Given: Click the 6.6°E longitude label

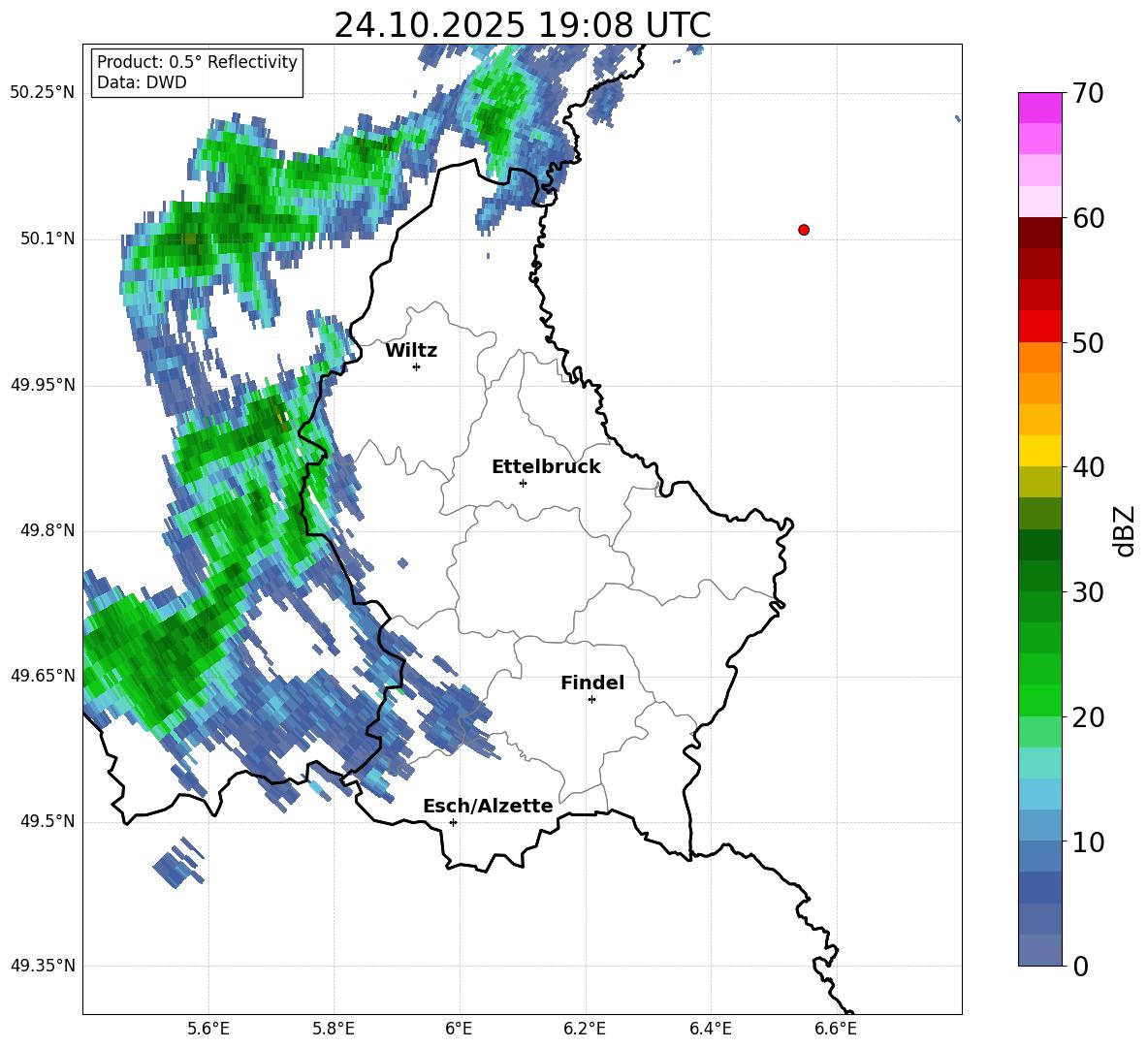Looking at the screenshot, I should point(836,1029).
